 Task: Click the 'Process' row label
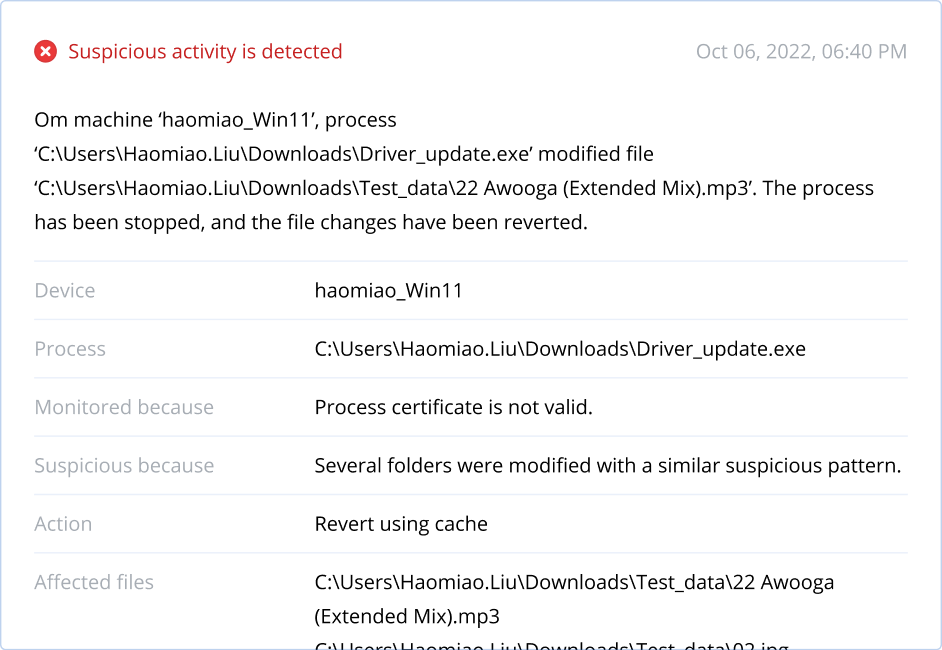coord(70,348)
